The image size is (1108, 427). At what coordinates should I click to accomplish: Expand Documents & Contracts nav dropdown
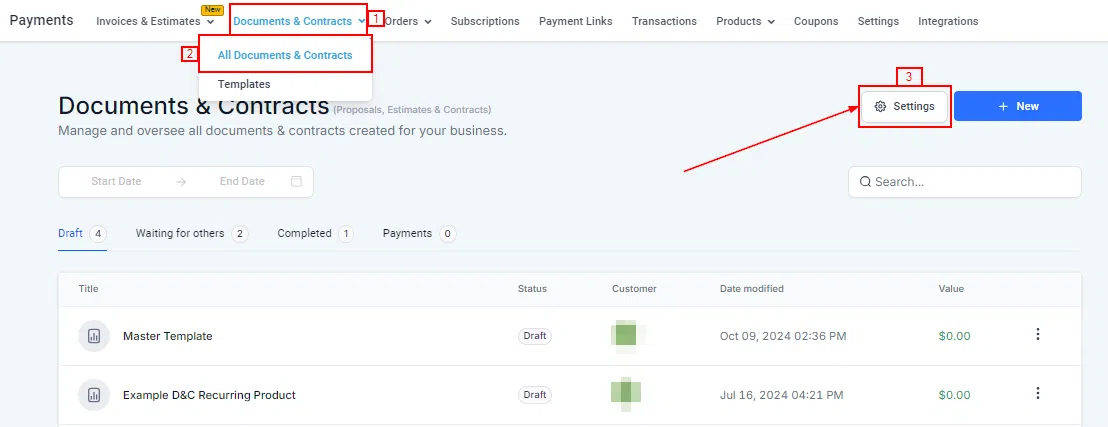pos(299,21)
